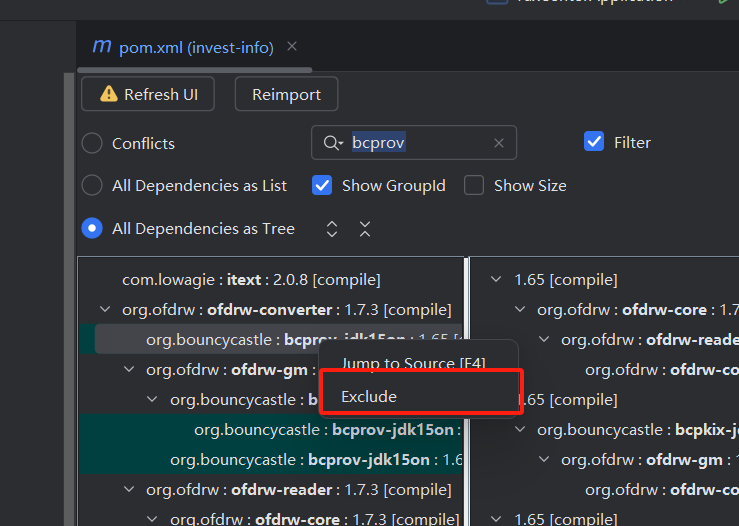Select the bcpkix row in right panel
Image resolution: width=739 pixels, height=526 pixels.
(638, 429)
